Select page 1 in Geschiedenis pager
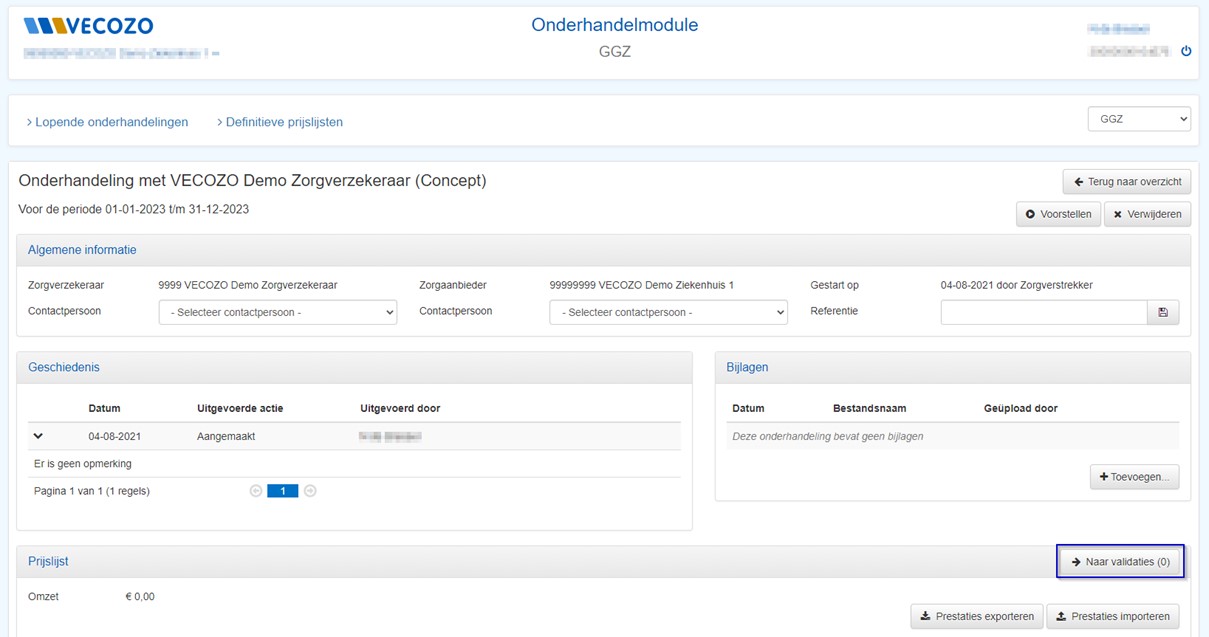This screenshot has height=637, width=1209. (283, 491)
